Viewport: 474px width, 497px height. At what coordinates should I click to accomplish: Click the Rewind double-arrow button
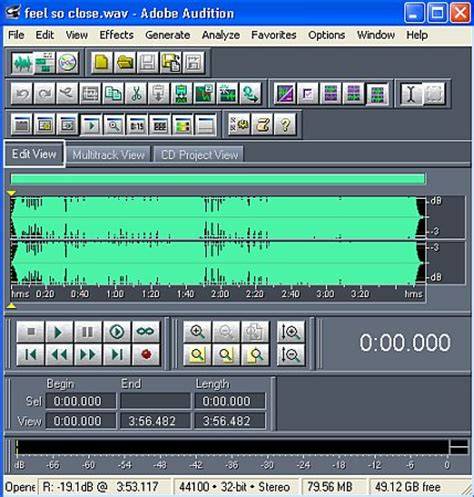[x=59, y=355]
